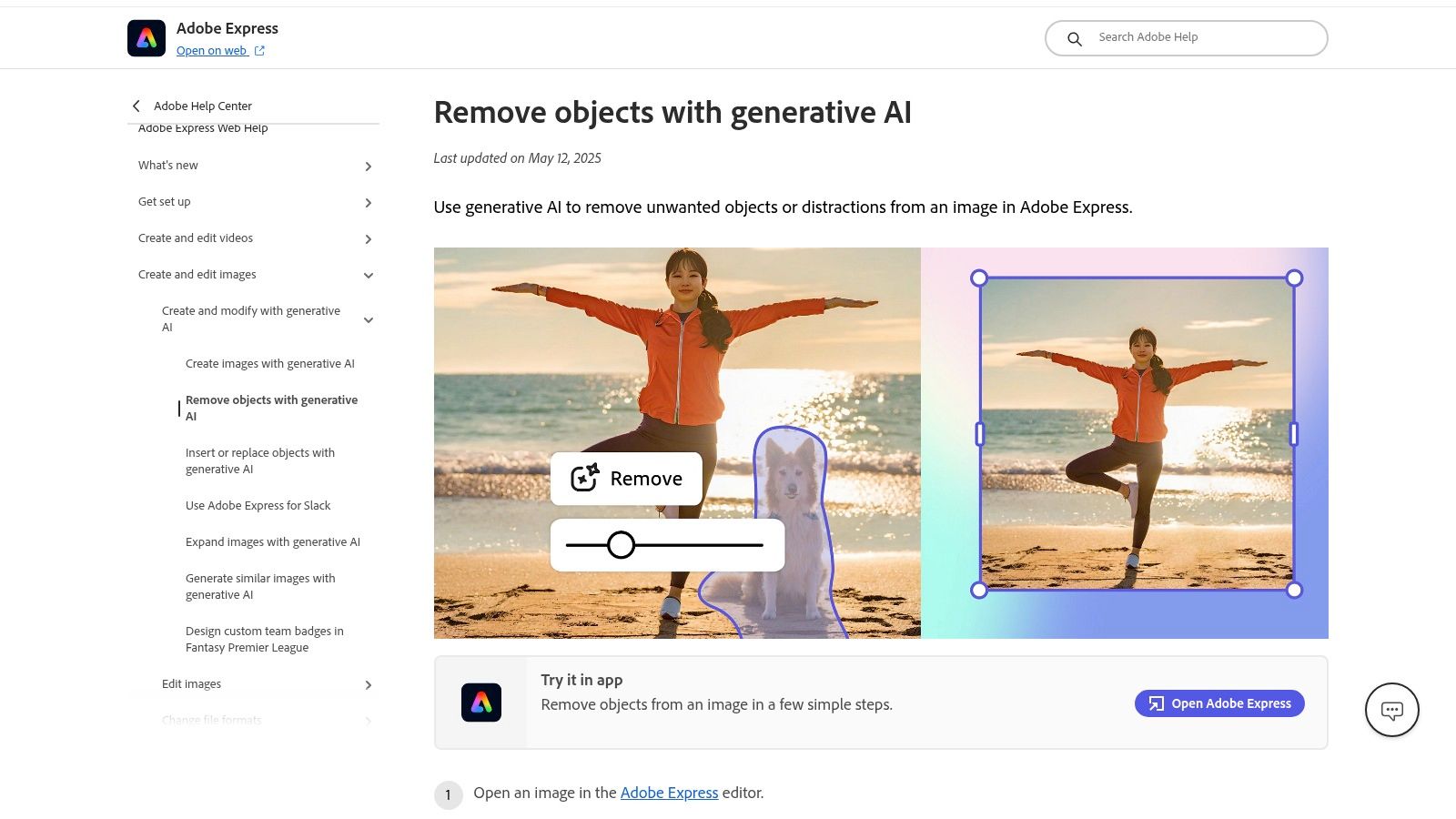Select Expand images with generative AI
Screen dimensions: 1456x819
pos(272,541)
